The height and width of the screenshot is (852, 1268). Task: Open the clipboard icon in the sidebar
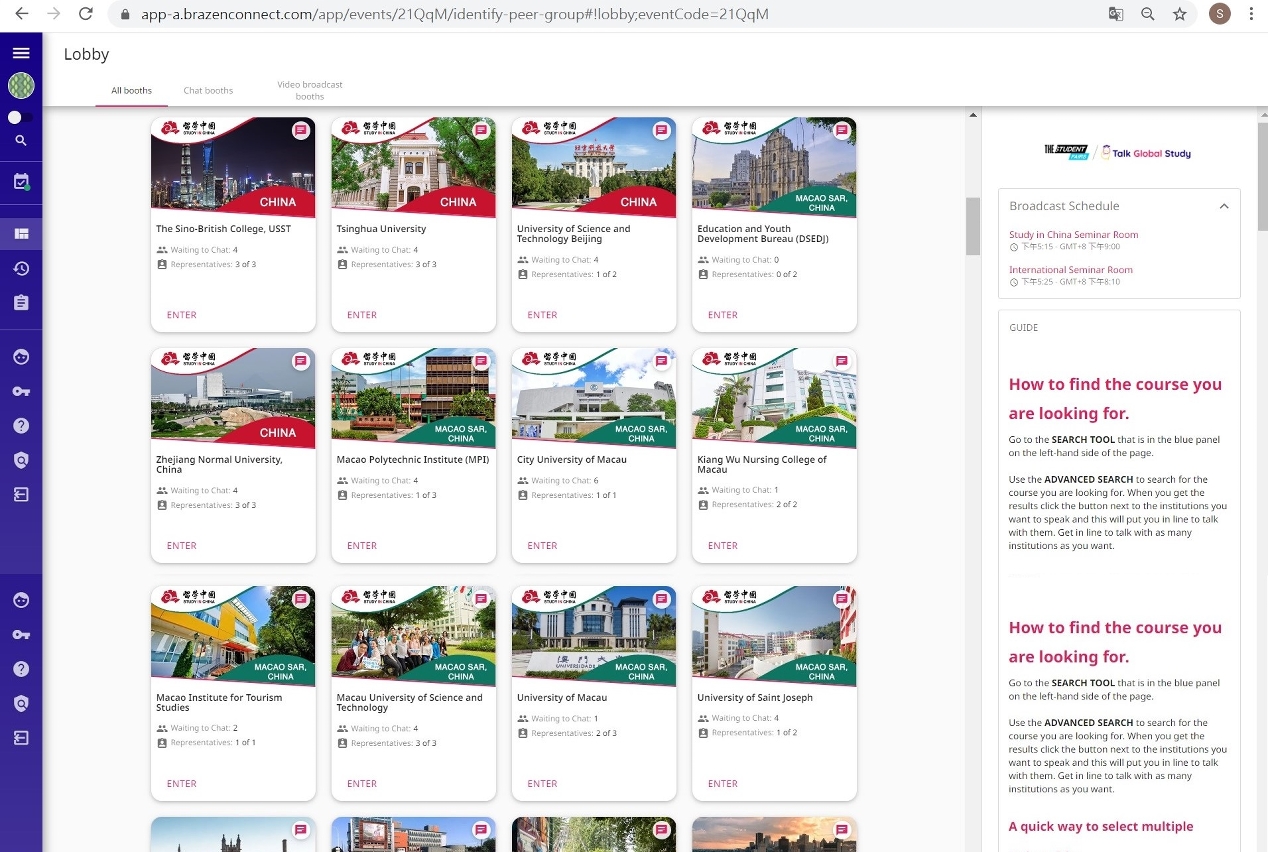pos(21,303)
